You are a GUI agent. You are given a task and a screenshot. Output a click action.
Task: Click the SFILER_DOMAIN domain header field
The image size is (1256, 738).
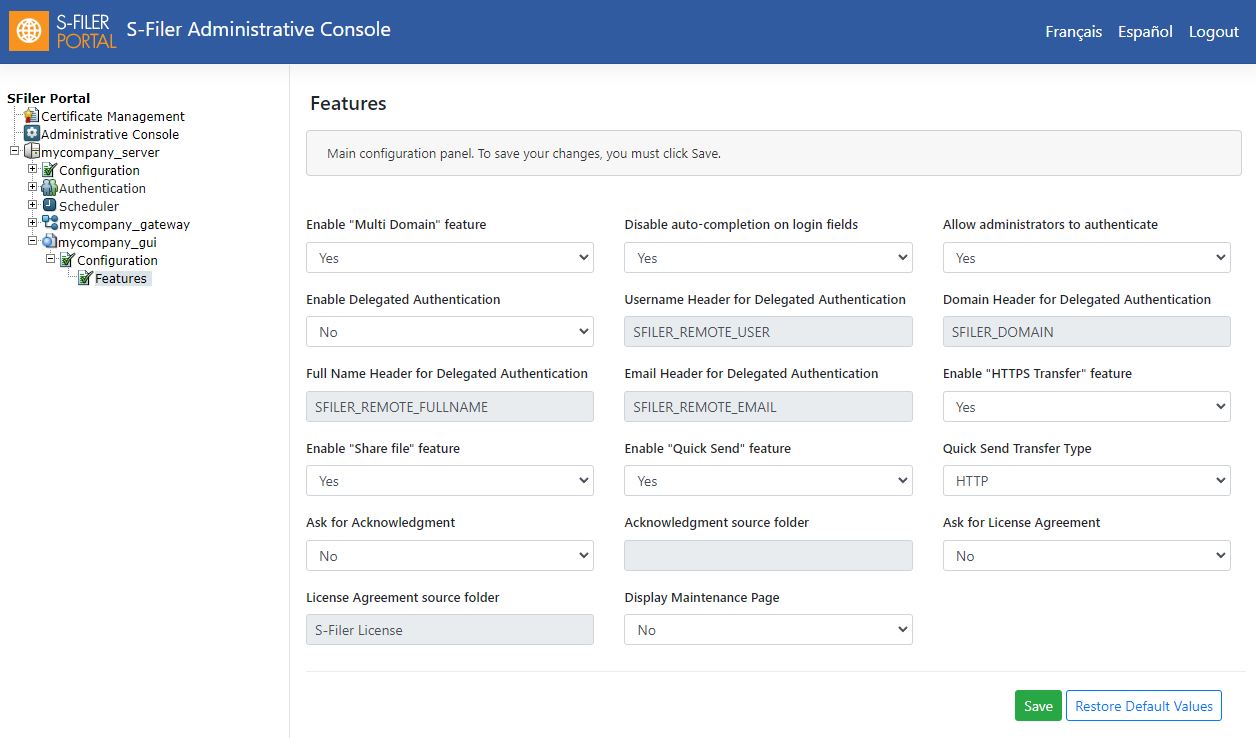point(1087,332)
